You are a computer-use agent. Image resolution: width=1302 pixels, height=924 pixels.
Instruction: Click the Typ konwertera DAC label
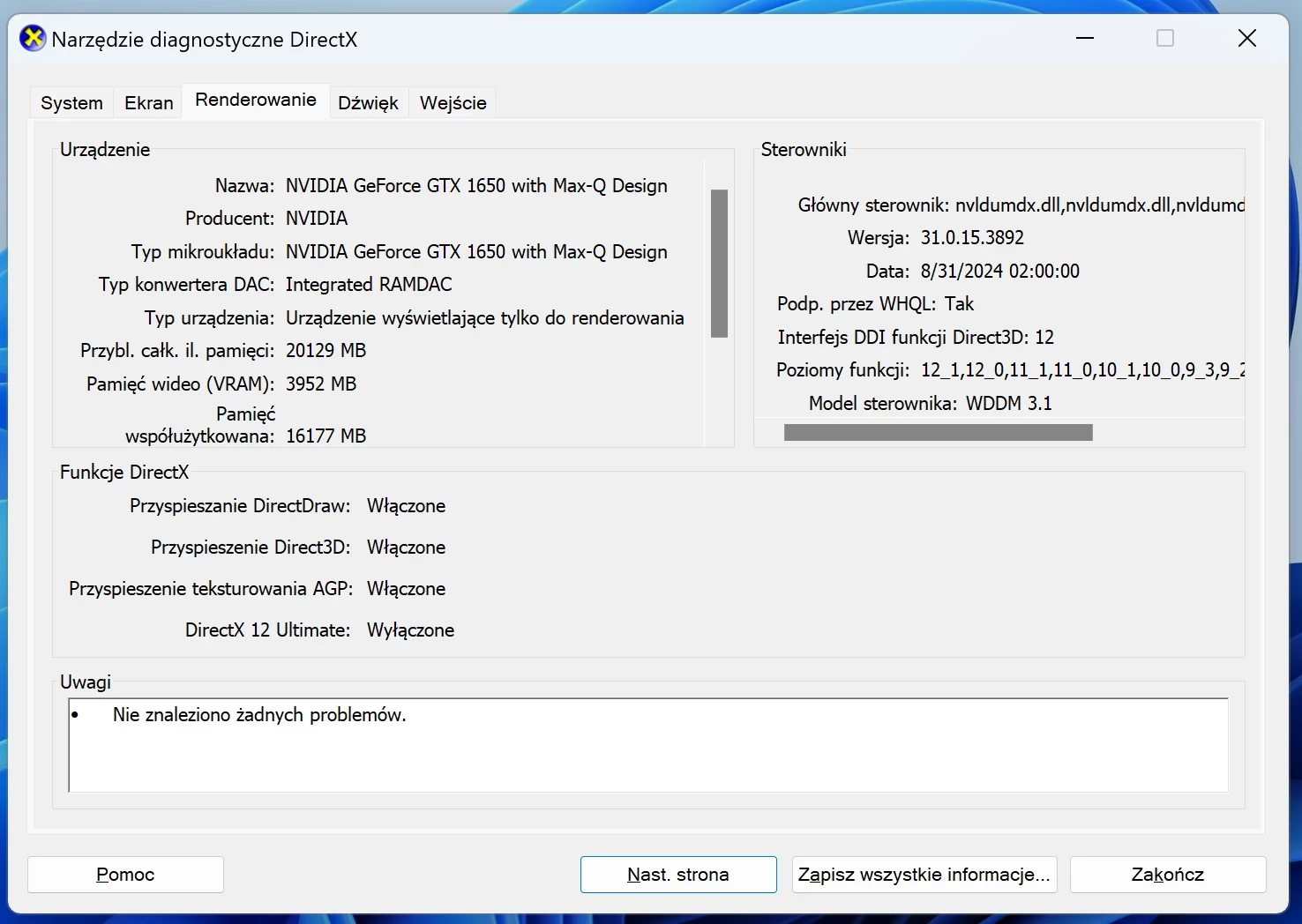coord(186,285)
